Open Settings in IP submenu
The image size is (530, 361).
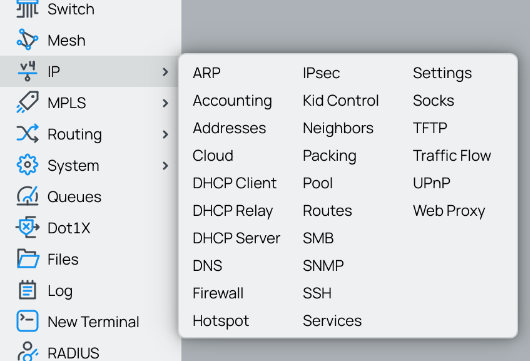click(x=442, y=73)
